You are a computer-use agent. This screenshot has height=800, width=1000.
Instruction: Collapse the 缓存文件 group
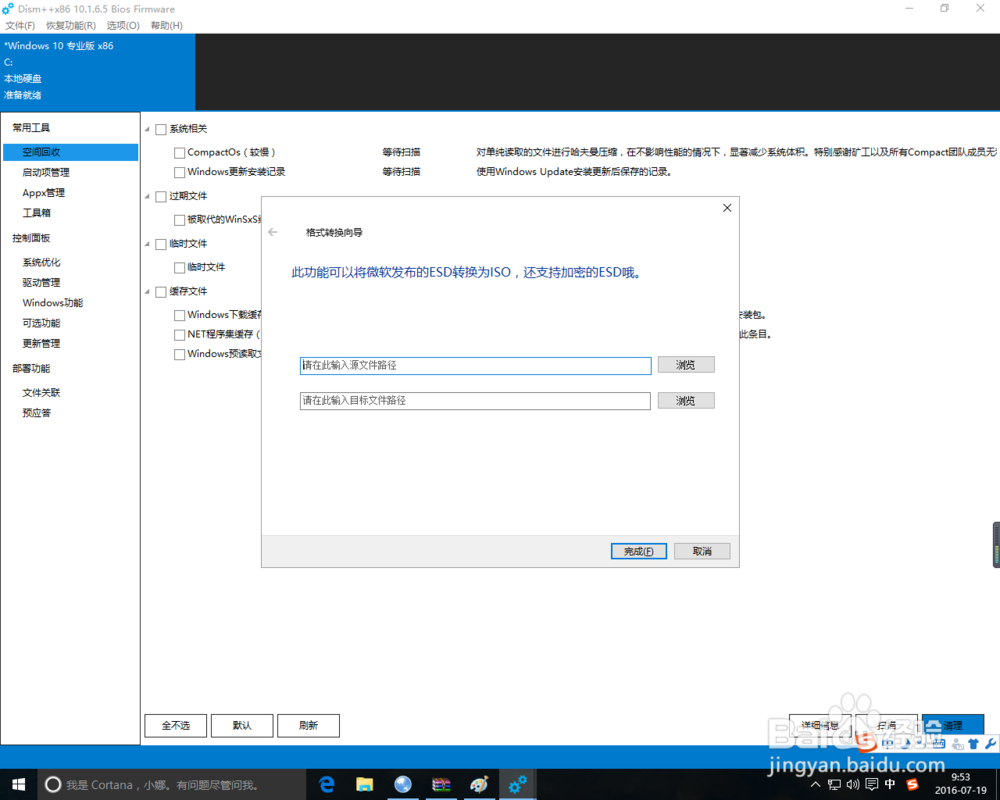(147, 292)
